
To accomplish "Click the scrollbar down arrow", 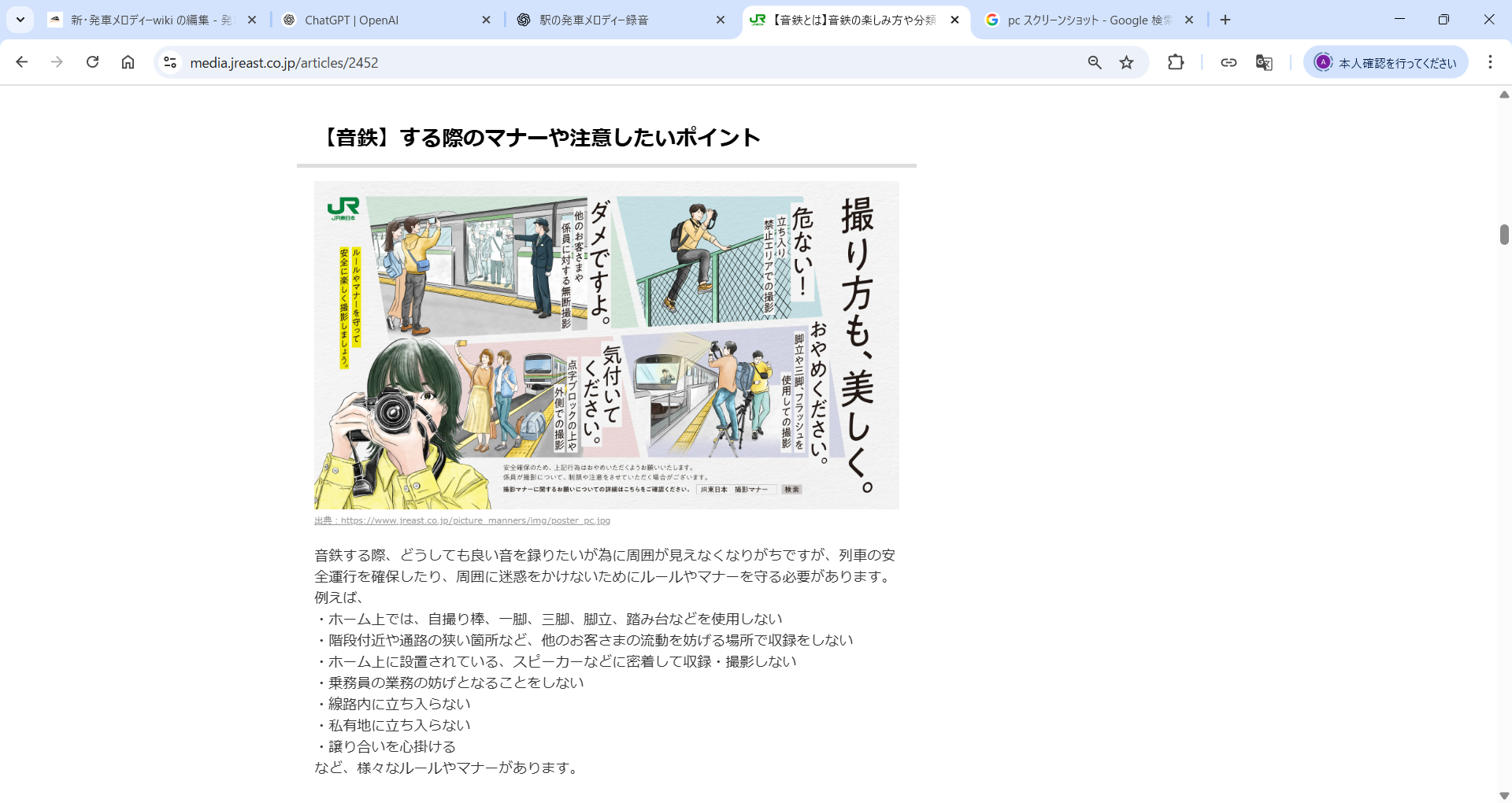I will click(1504, 795).
